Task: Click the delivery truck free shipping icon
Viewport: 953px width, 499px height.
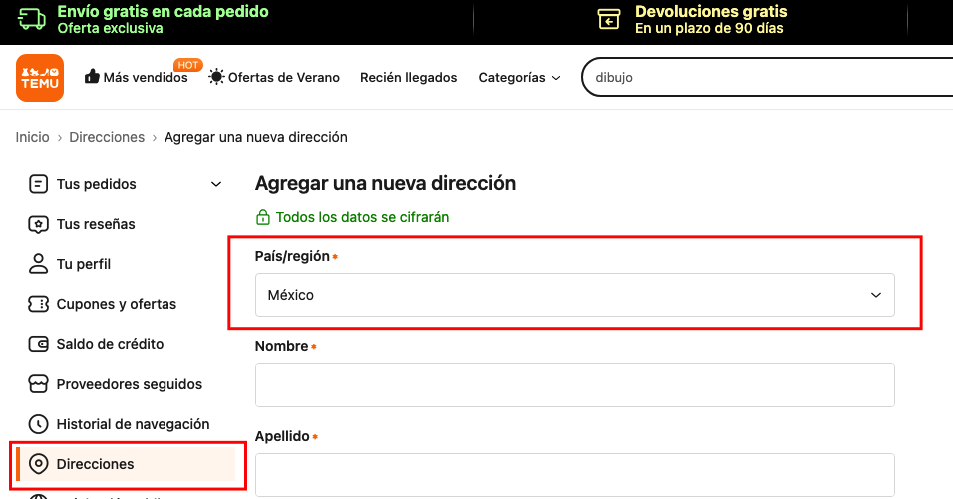Action: coord(32,19)
